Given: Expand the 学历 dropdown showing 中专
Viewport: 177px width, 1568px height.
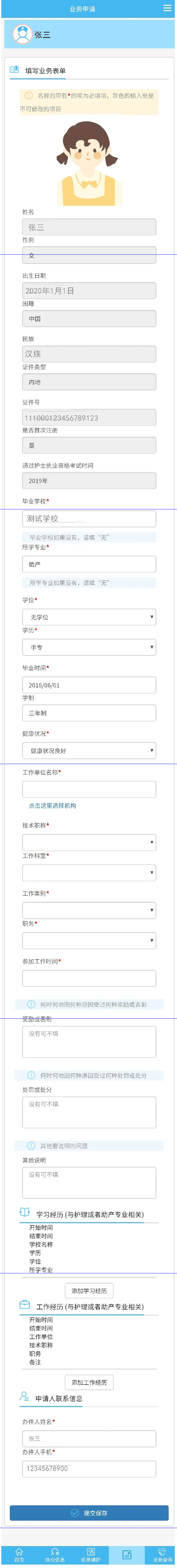Looking at the screenshot, I should point(89,647).
